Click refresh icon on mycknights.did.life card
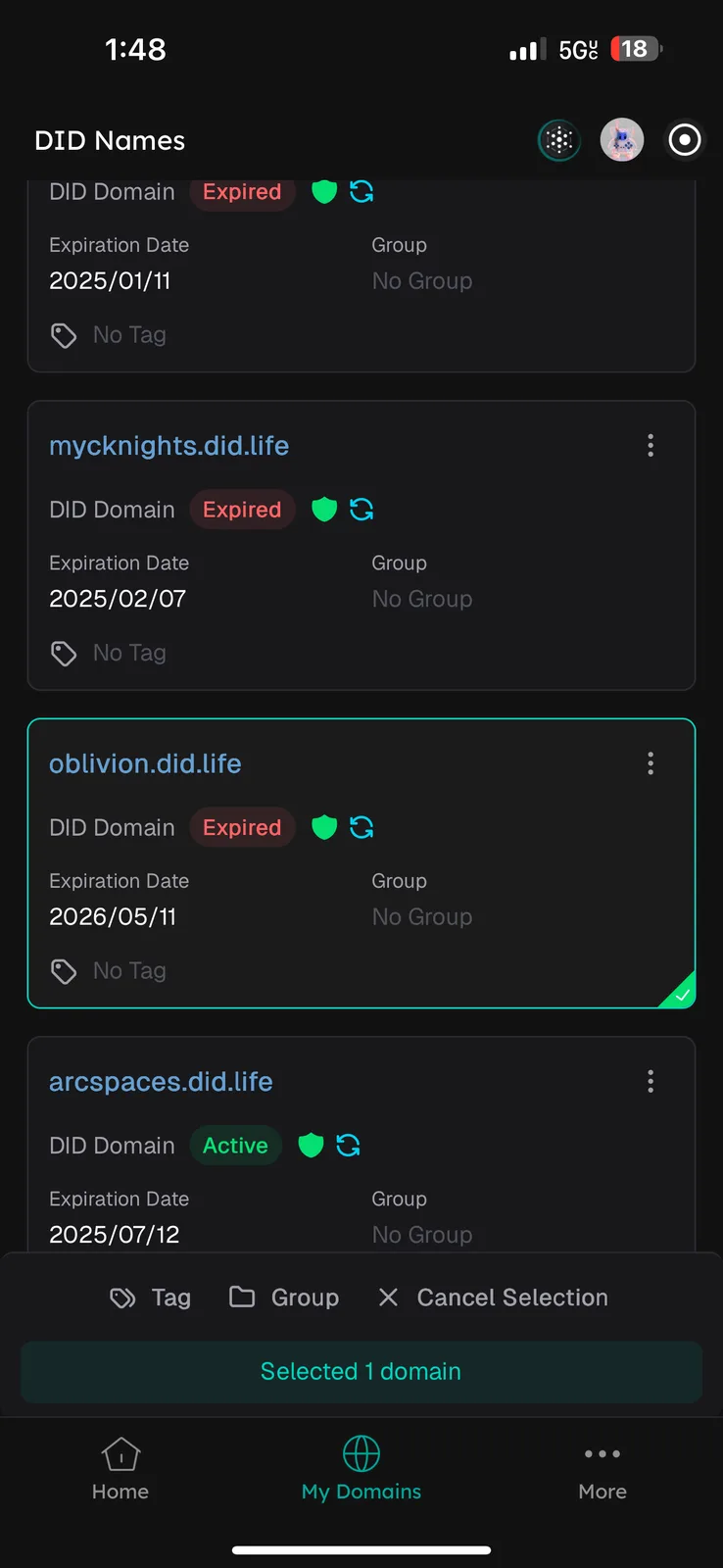This screenshot has width=723, height=1568. (x=361, y=510)
